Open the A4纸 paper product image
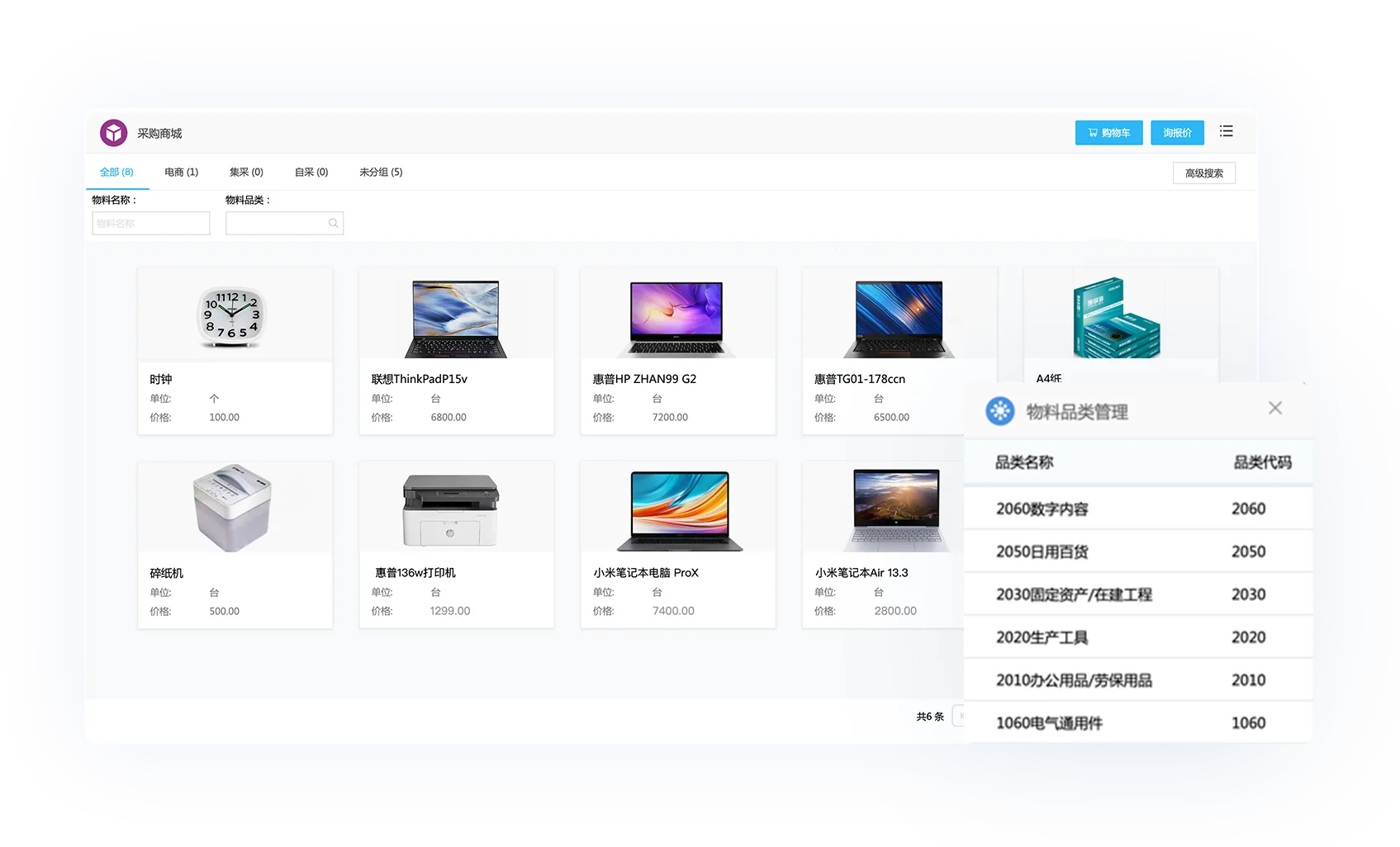 tap(1116, 317)
